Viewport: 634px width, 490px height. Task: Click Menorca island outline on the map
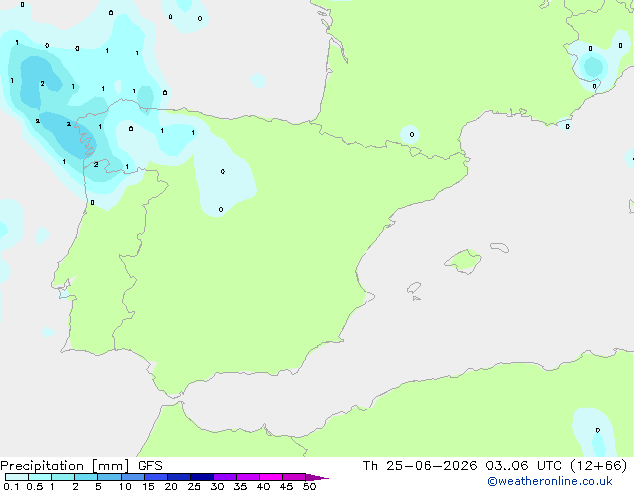point(500,247)
